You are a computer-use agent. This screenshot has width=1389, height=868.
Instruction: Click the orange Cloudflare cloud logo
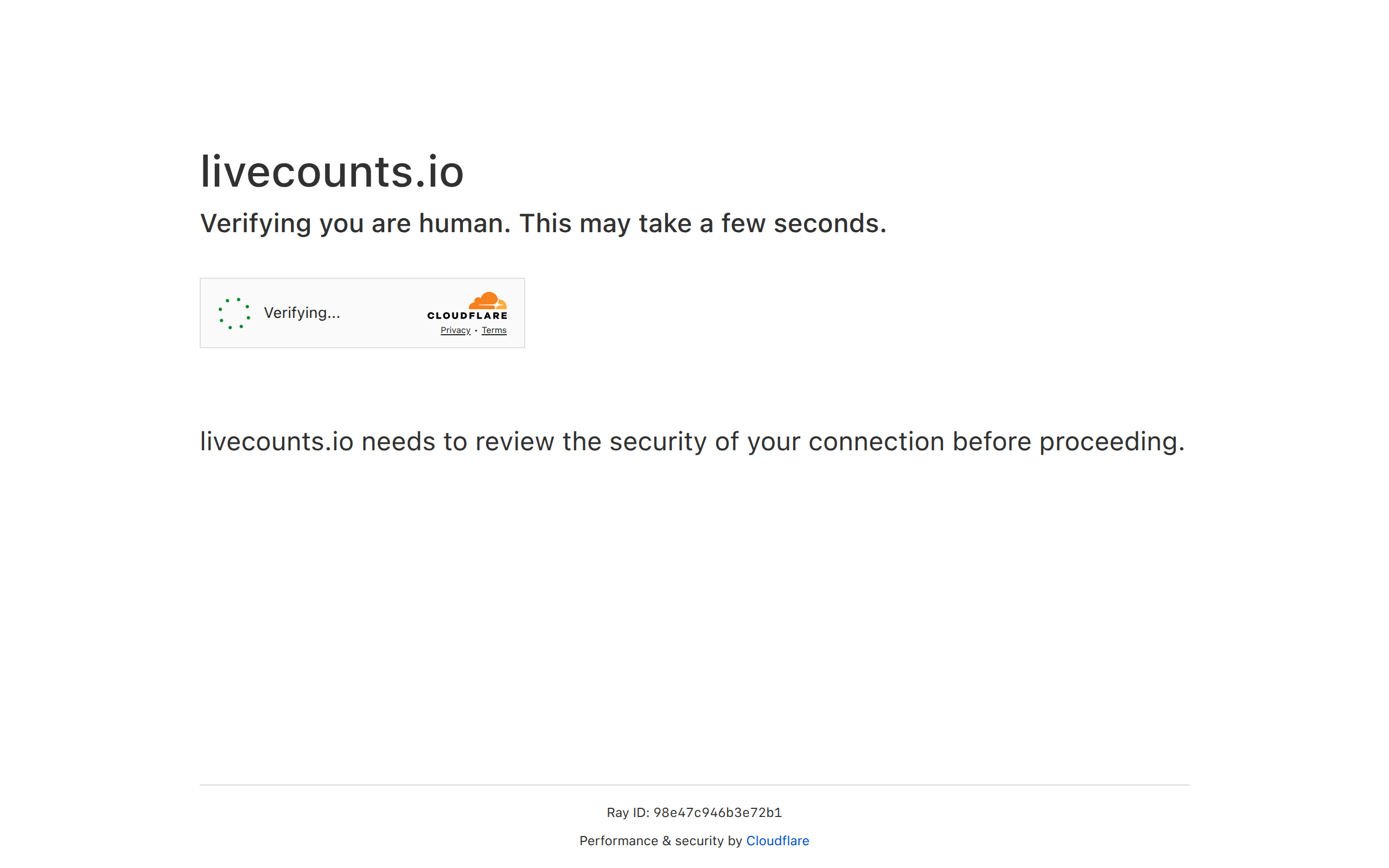click(487, 301)
